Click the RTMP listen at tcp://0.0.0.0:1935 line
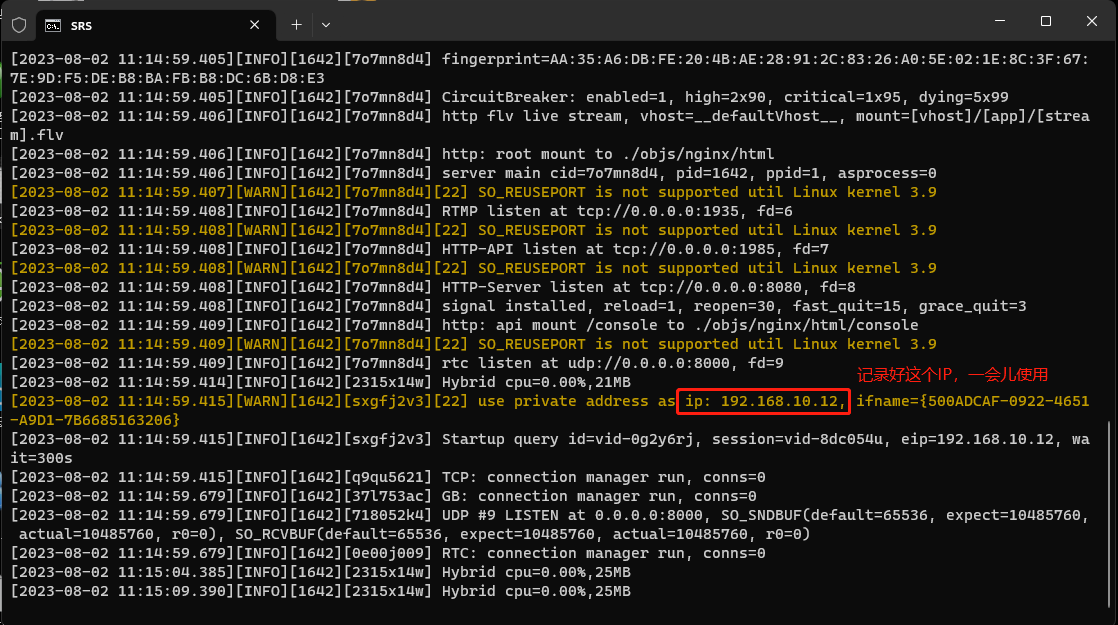 617,211
